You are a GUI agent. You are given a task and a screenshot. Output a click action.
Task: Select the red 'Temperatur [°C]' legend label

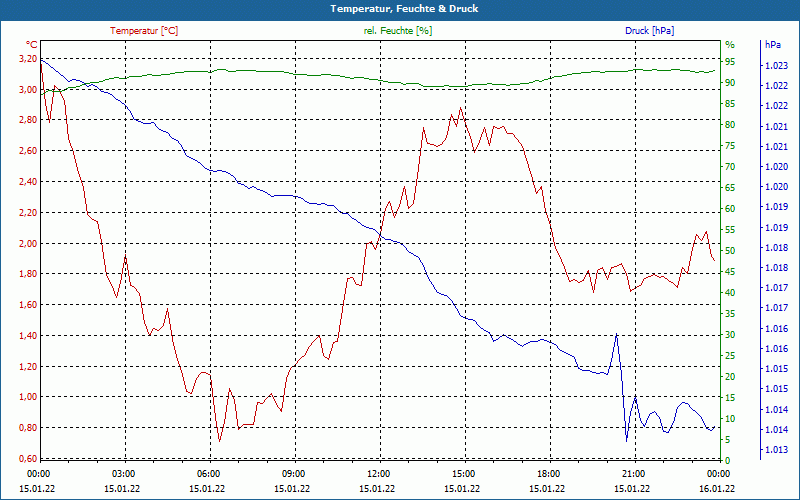click(144, 31)
